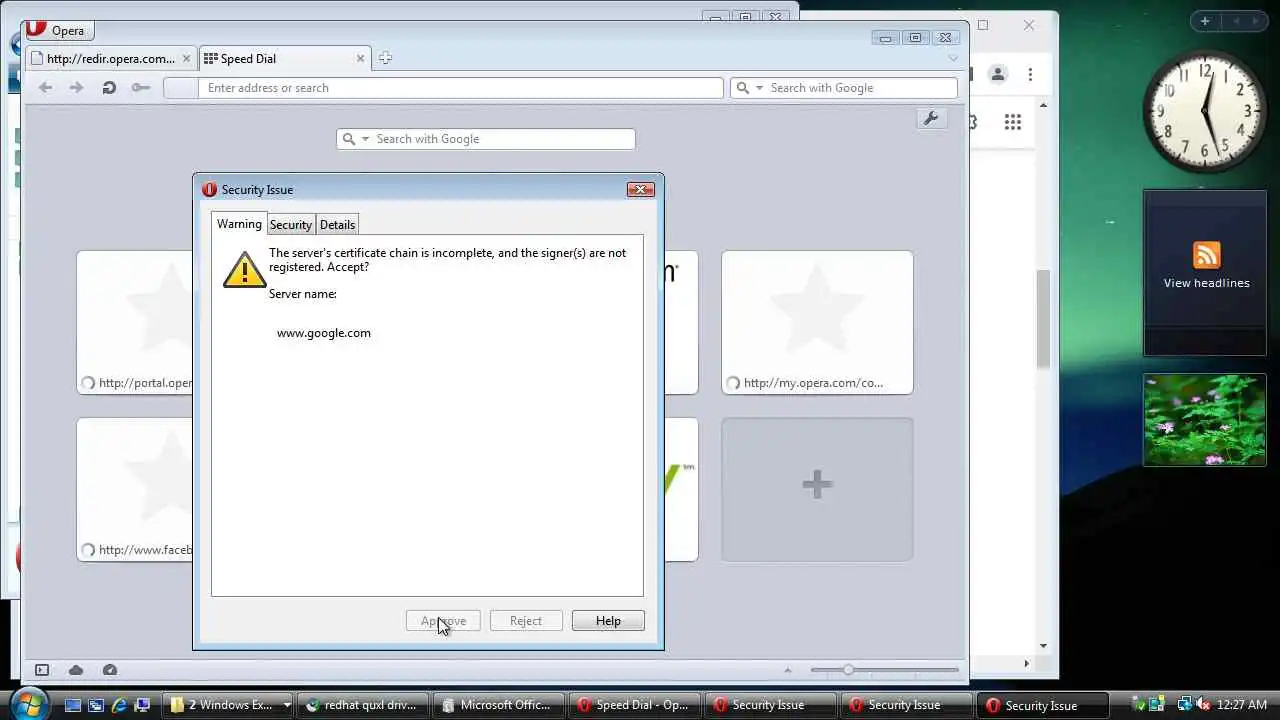This screenshot has width=1280, height=720.
Task: Open a new tab with plus icon
Action: pos(385,58)
